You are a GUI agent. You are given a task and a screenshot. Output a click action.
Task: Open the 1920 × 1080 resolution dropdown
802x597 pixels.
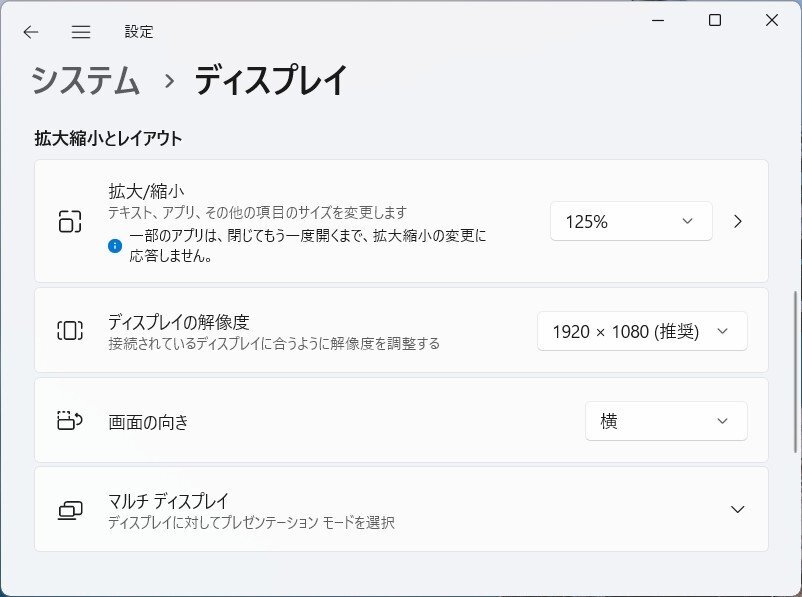point(642,330)
